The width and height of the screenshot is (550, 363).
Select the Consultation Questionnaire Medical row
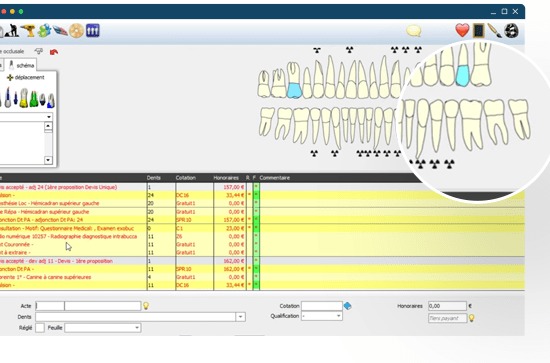pyautogui.click(x=262, y=228)
